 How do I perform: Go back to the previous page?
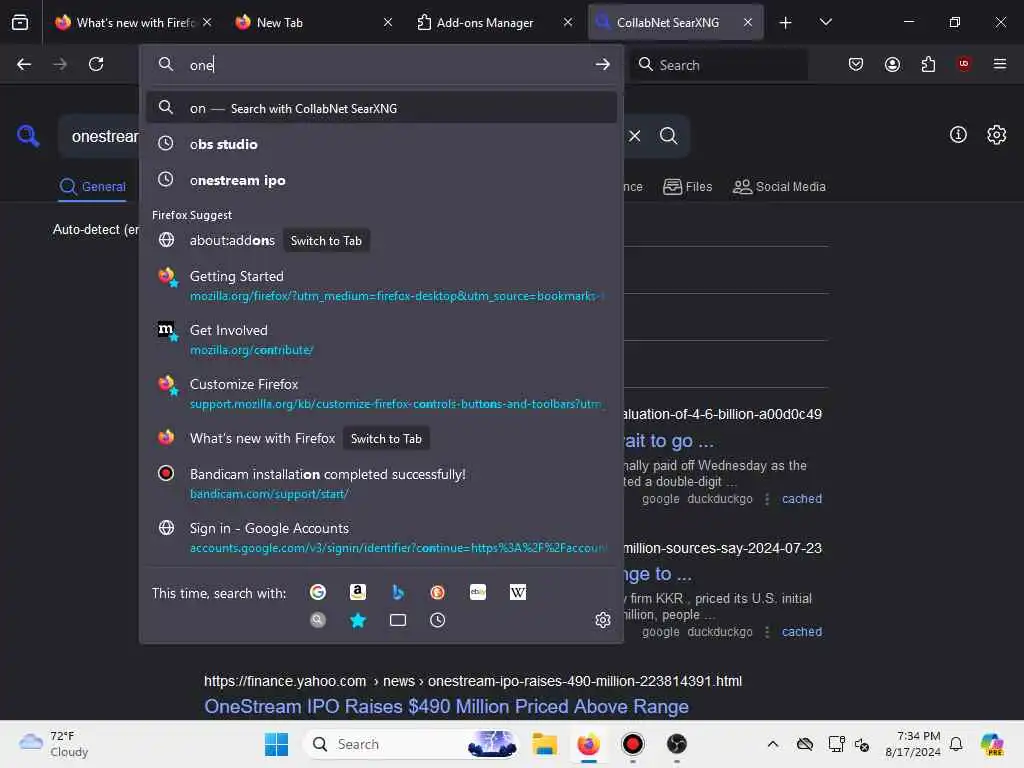[x=24, y=64]
